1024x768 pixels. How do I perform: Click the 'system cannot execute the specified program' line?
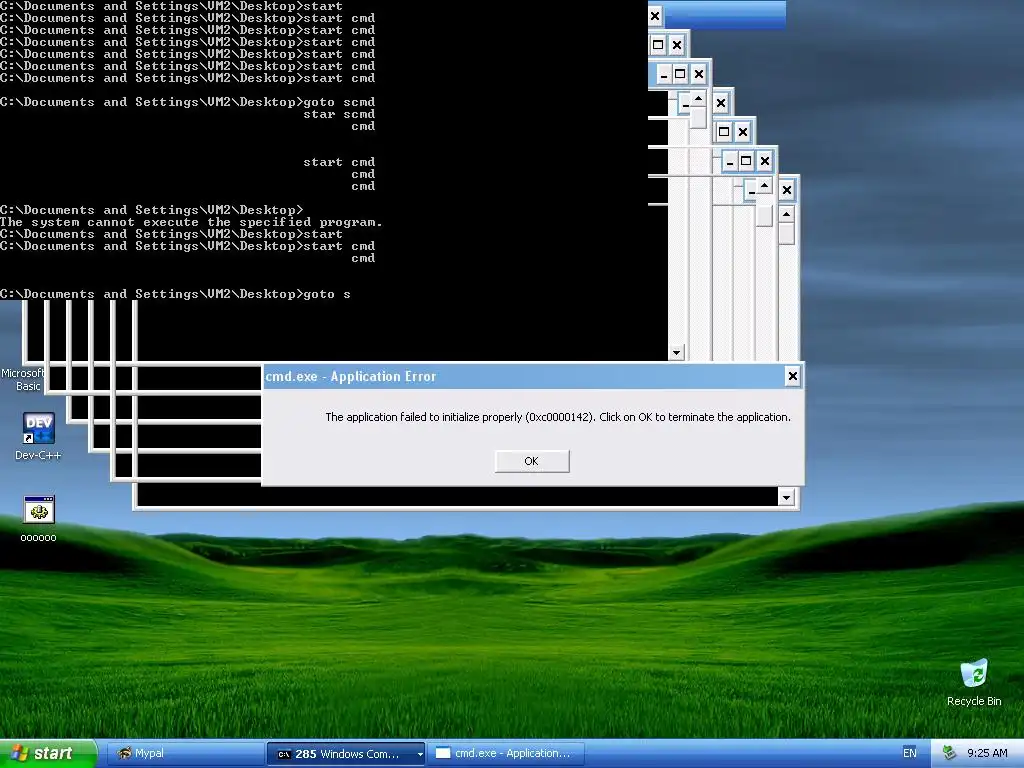click(191, 222)
